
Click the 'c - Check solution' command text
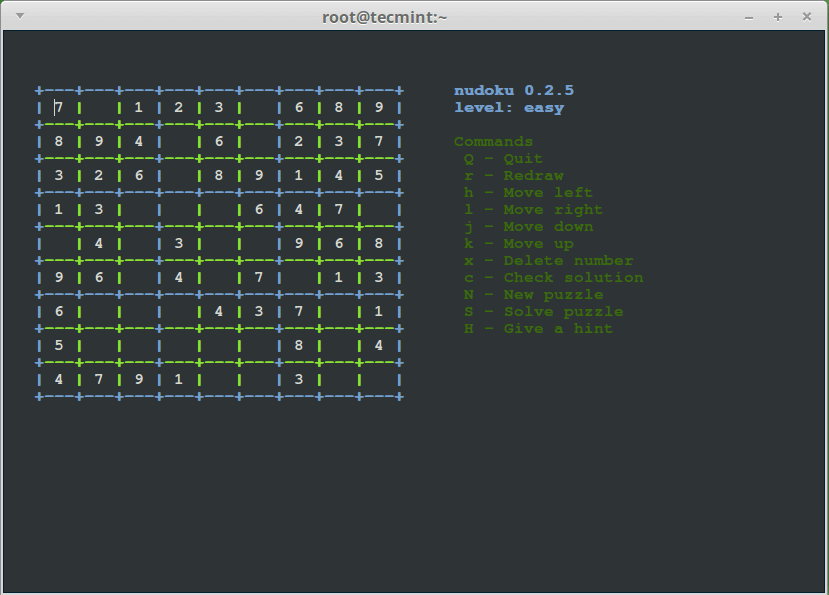pos(554,278)
